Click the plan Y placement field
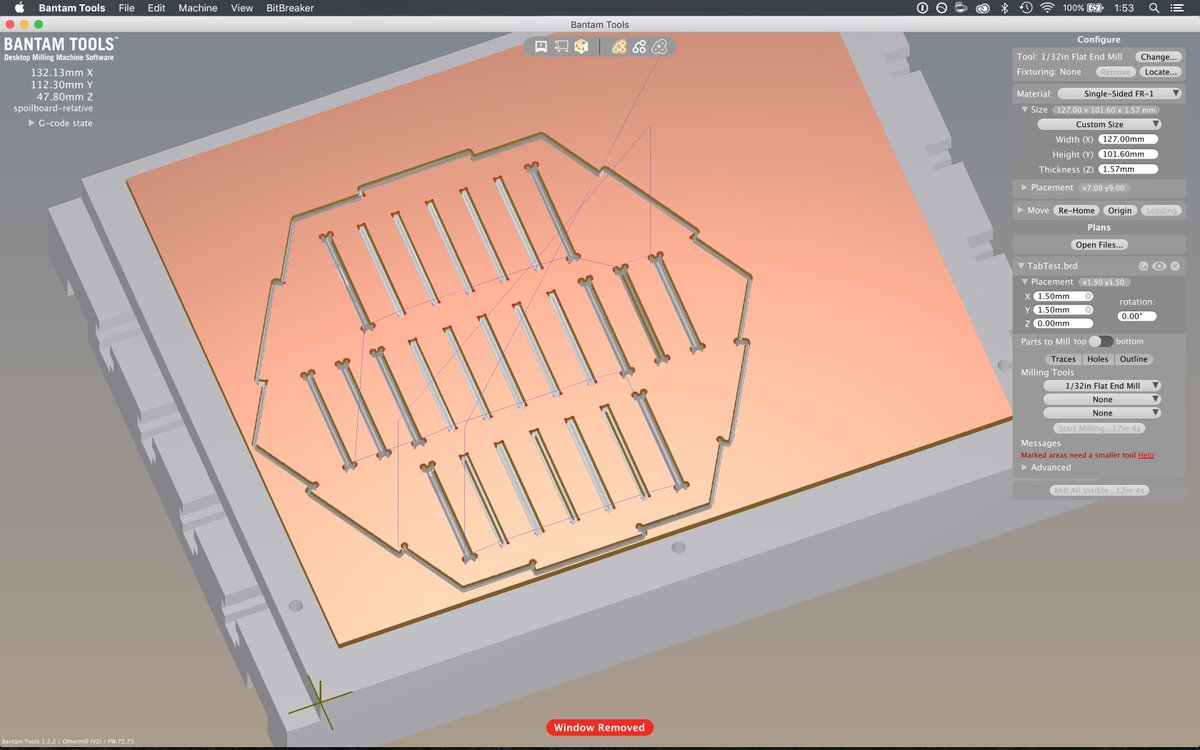The width and height of the screenshot is (1200, 750). (1063, 310)
